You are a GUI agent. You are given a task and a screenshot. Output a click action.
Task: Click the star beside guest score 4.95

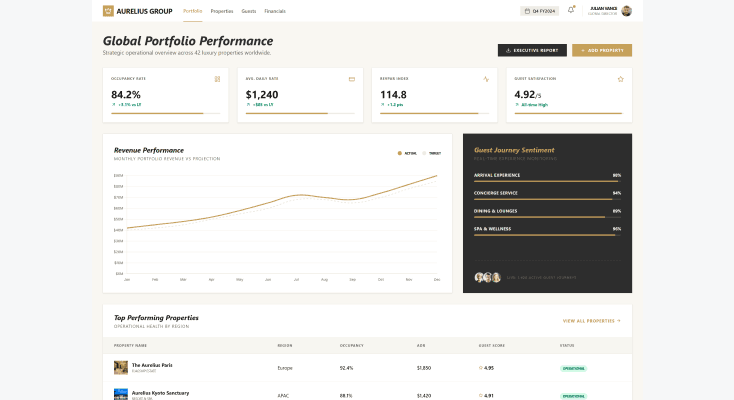pos(480,368)
